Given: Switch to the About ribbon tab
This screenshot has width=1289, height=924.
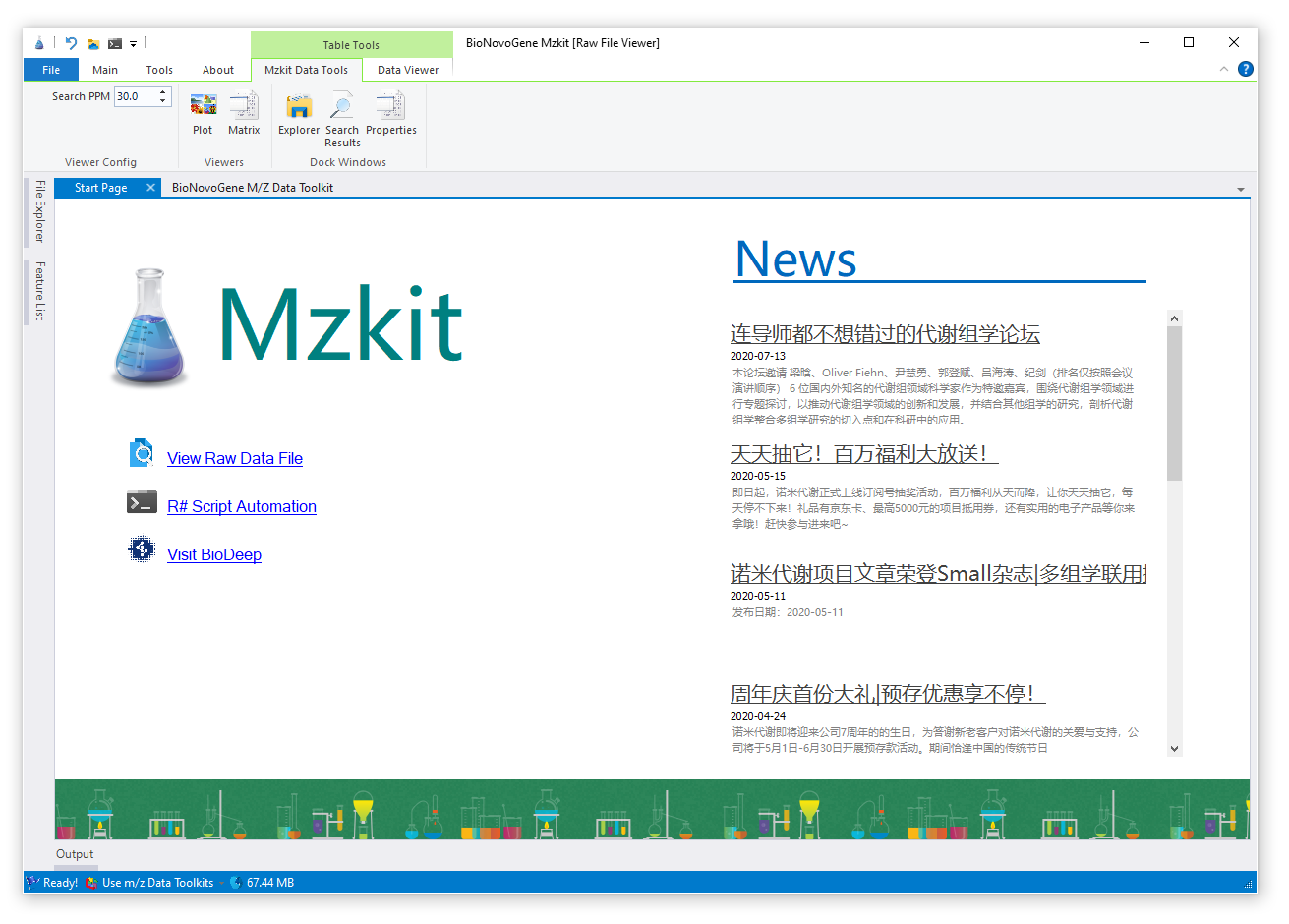Looking at the screenshot, I should [218, 70].
